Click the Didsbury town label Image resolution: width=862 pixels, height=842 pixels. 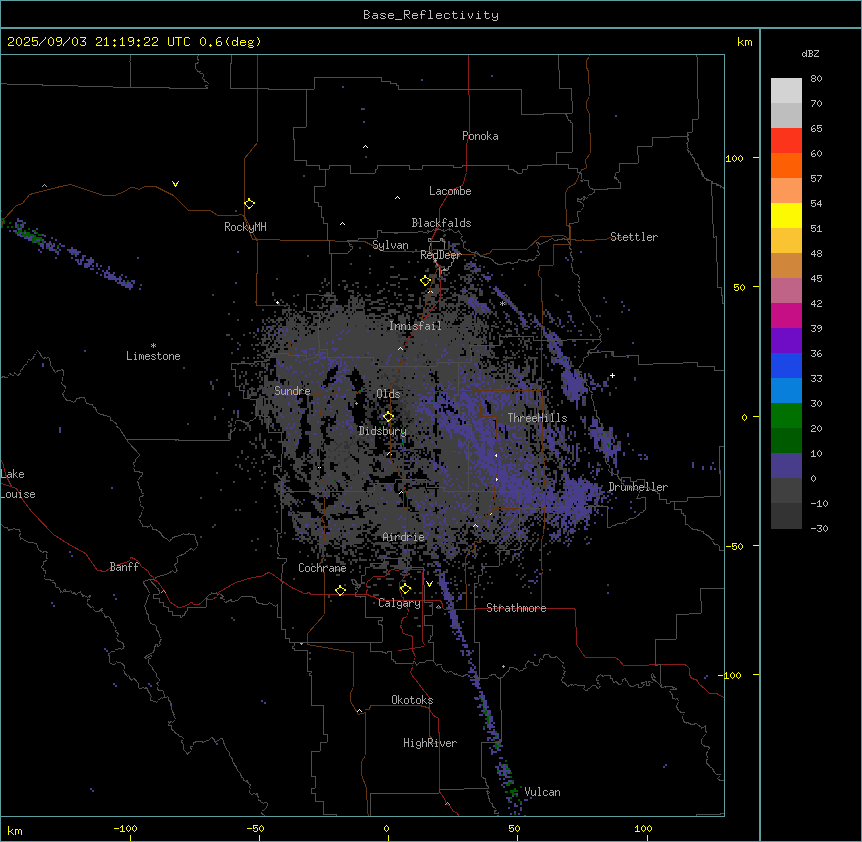coord(383,431)
